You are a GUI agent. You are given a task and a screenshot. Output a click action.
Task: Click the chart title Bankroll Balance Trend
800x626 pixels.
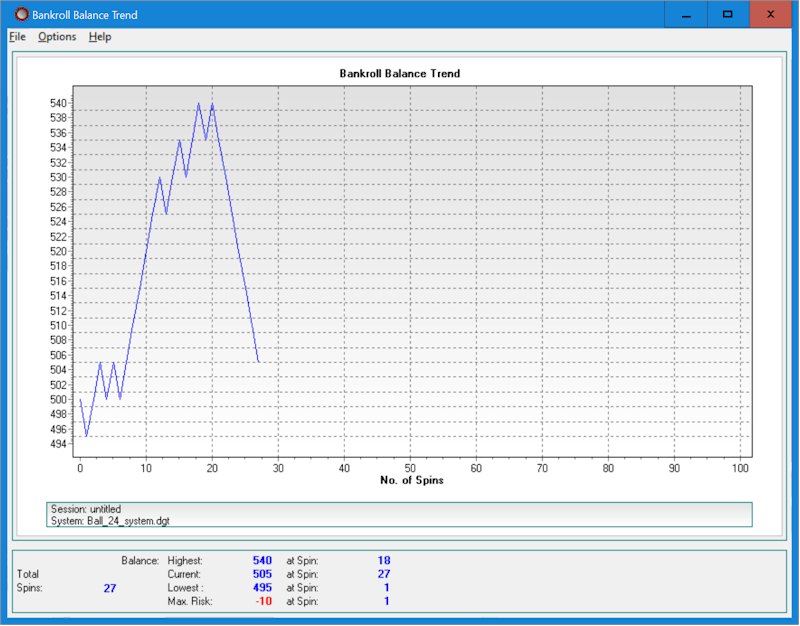tap(400, 73)
